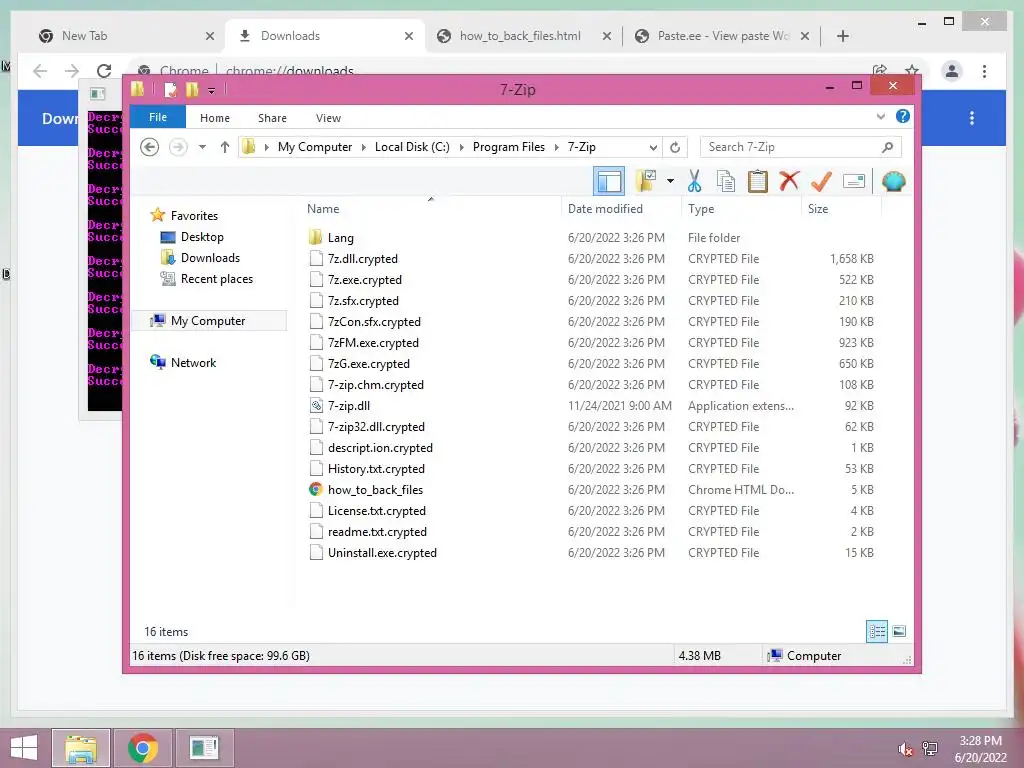Screen dimensions: 1024x768
Task: Open Chrome three-dot menu
Action: click(984, 71)
